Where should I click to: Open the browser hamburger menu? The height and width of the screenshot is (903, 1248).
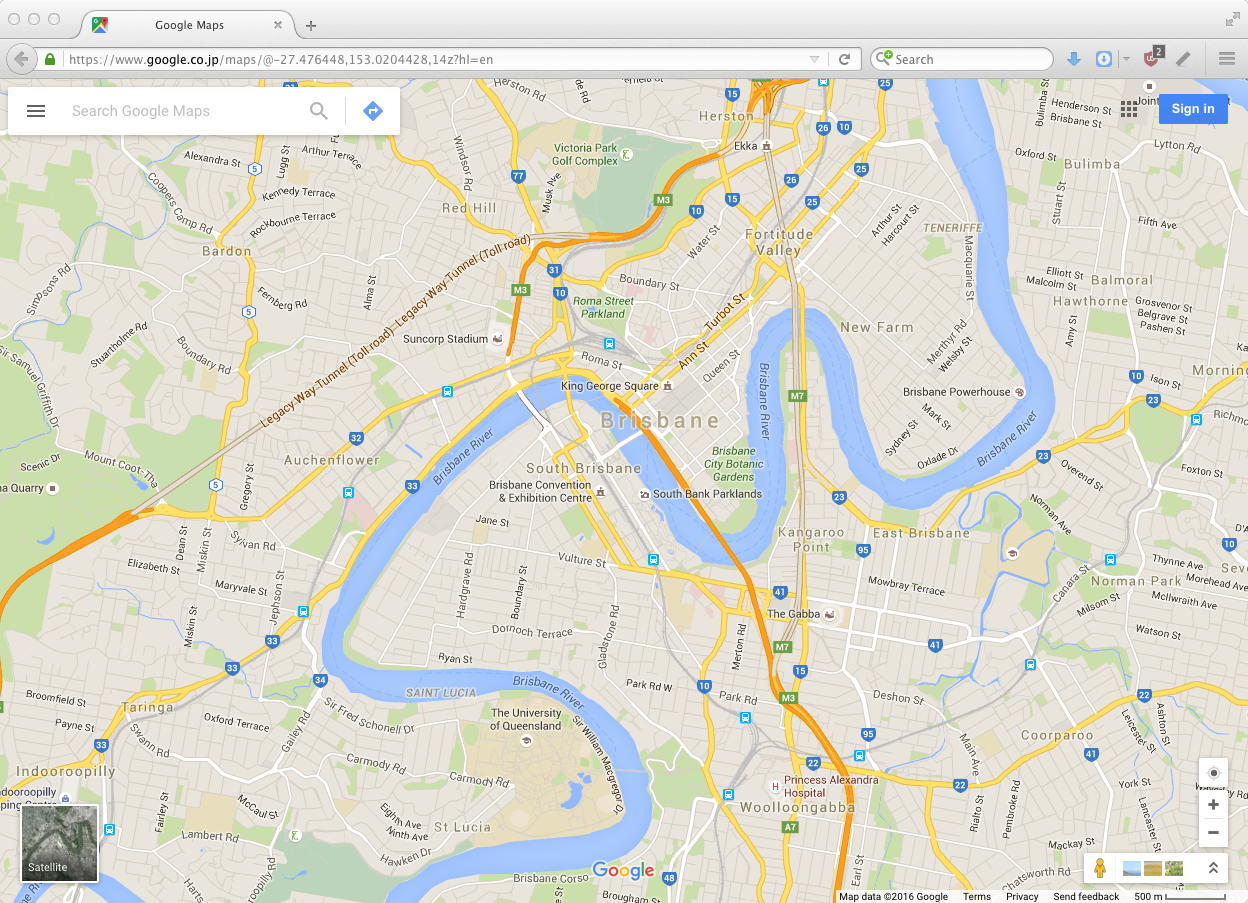click(1227, 59)
